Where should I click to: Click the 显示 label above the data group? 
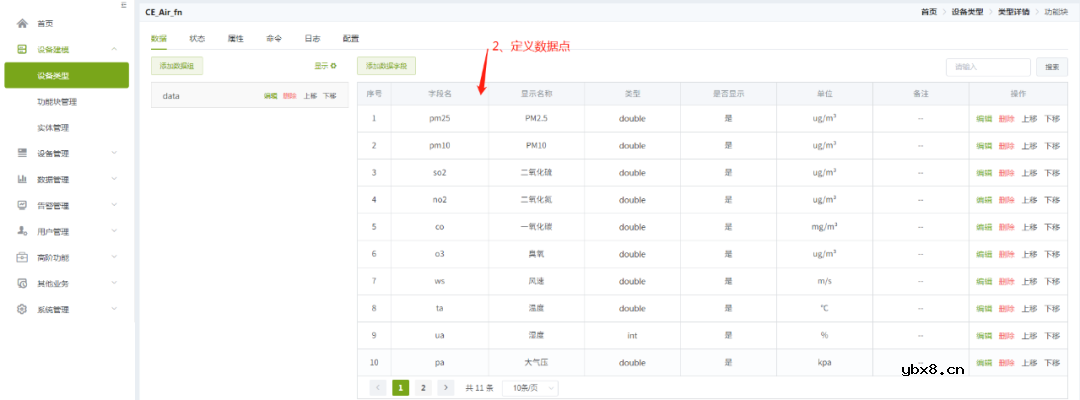click(x=321, y=66)
